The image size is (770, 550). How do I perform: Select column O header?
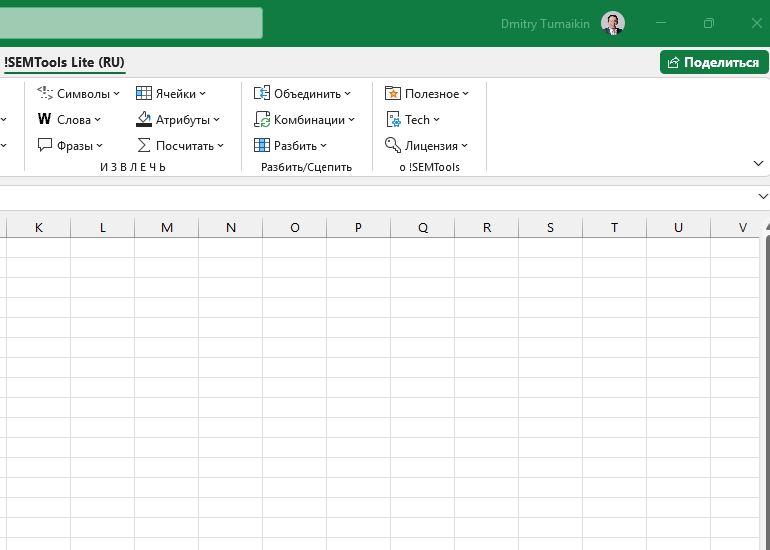pos(295,227)
